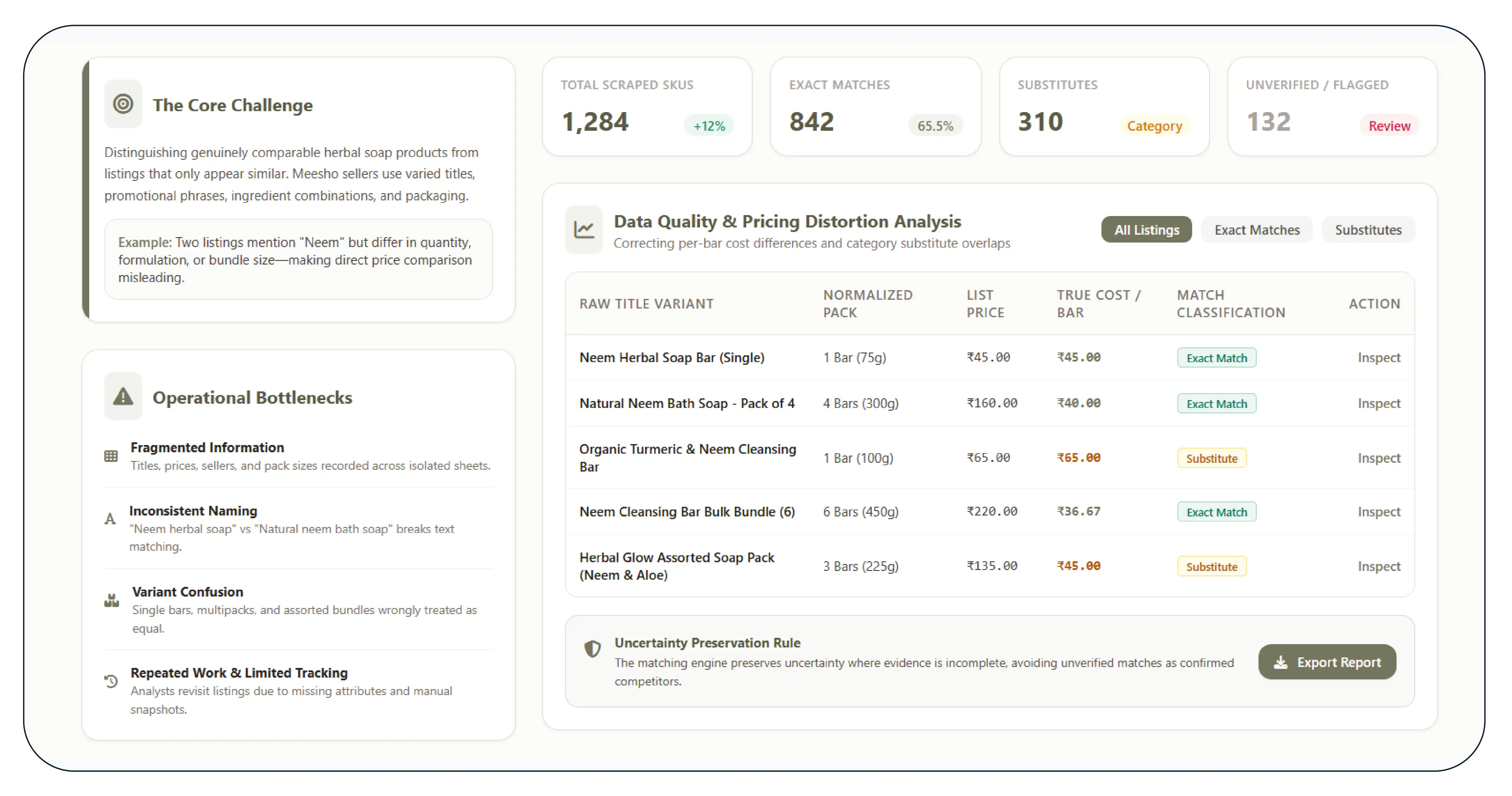Viewport: 1512px width, 796px height.
Task: Click the Category badge on Substitutes card
Action: (1154, 126)
